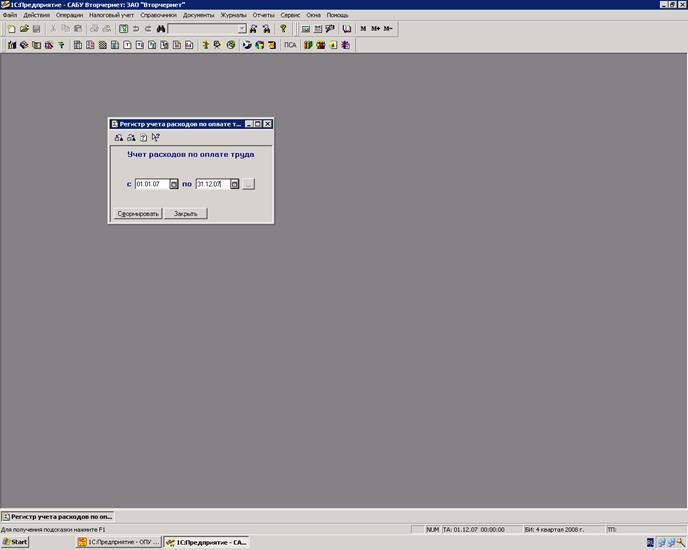The height and width of the screenshot is (550, 688).
Task: Click the New document icon
Action: tap(12, 29)
